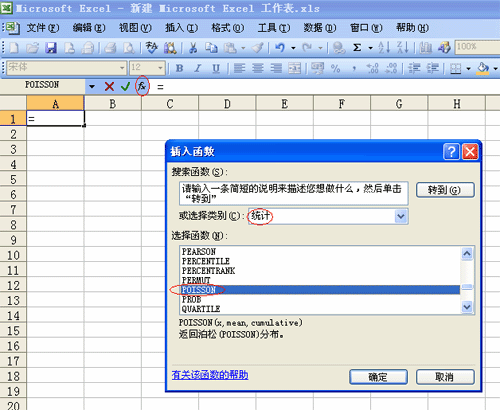Toggle Italic formatting
The height and width of the screenshot is (410, 500).
[198, 69]
